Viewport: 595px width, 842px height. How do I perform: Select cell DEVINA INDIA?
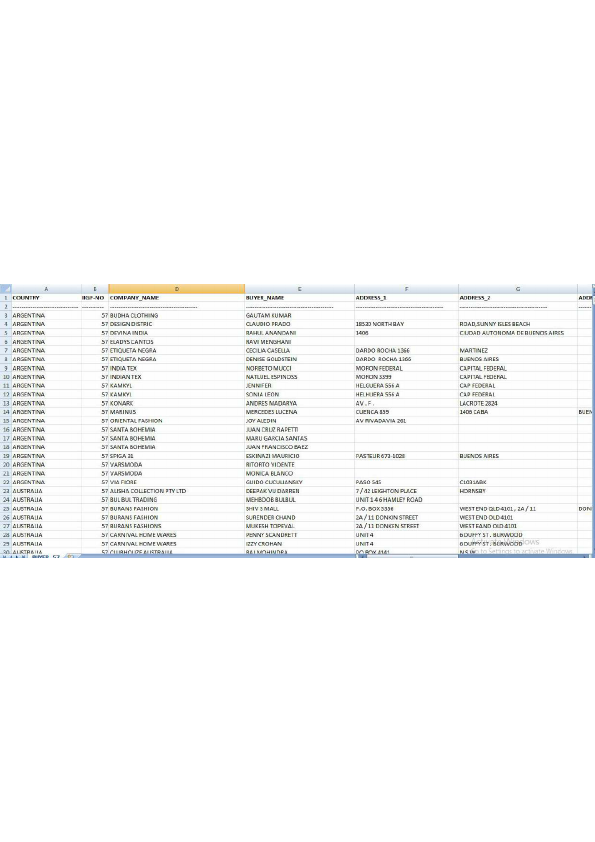(x=176, y=333)
